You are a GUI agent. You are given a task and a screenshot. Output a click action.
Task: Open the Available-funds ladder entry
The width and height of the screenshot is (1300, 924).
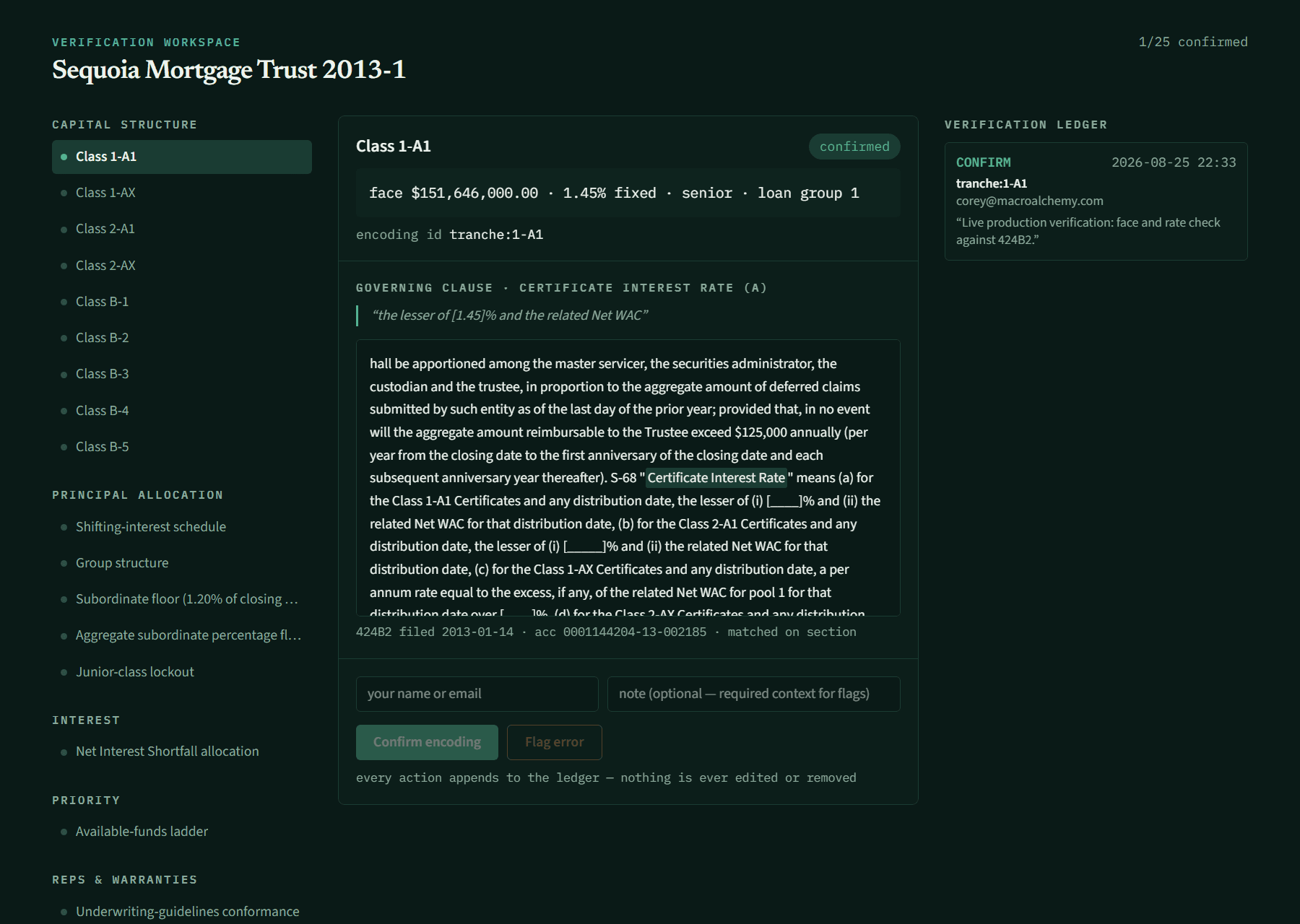click(182, 832)
